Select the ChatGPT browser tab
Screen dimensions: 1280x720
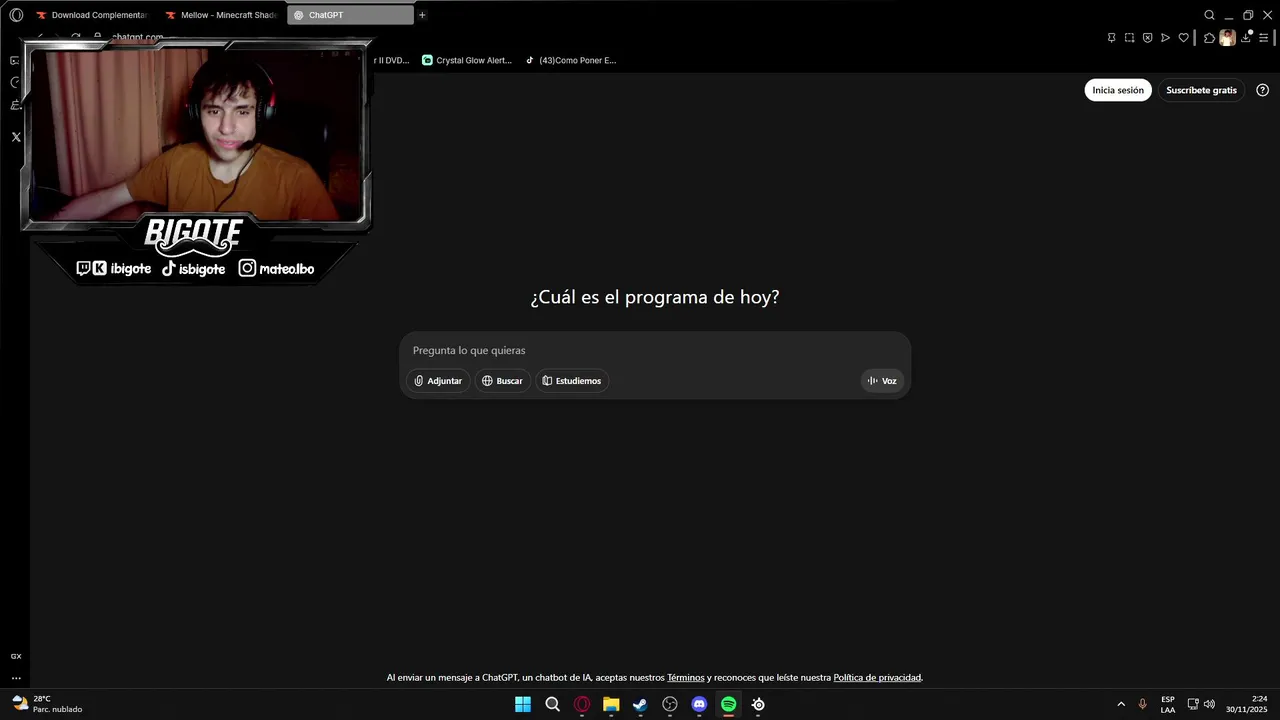pyautogui.click(x=350, y=15)
